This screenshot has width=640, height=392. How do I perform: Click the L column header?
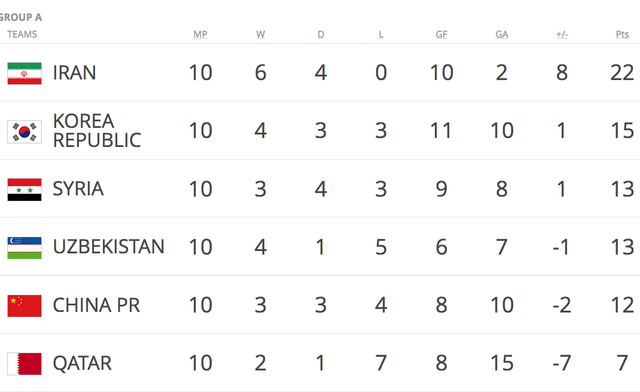point(381,34)
